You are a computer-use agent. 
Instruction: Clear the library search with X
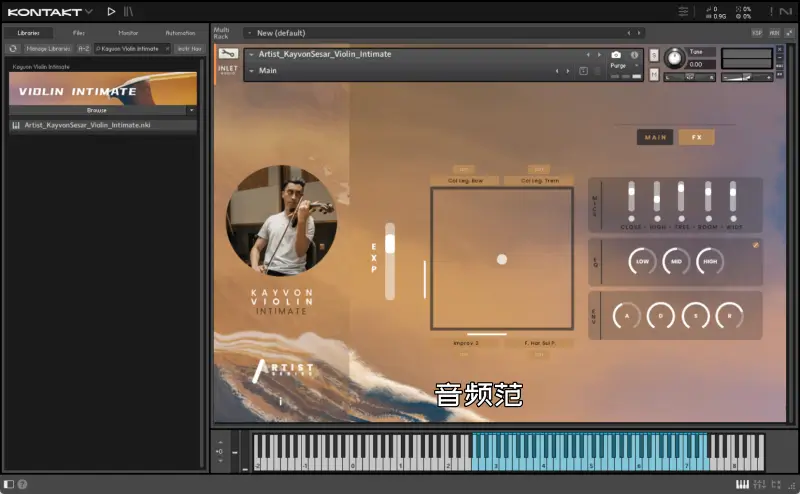167,48
